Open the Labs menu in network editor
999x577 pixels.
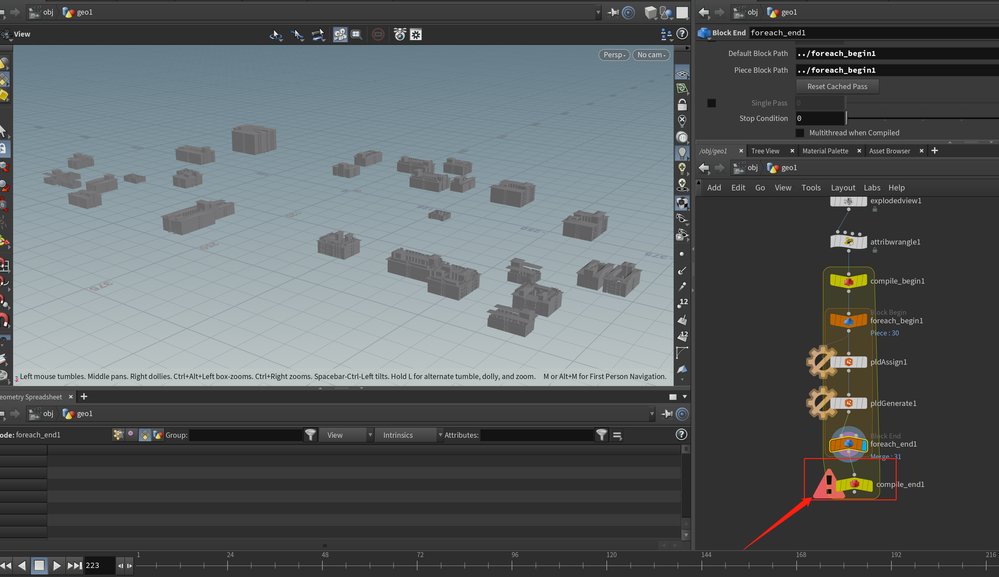click(872, 187)
